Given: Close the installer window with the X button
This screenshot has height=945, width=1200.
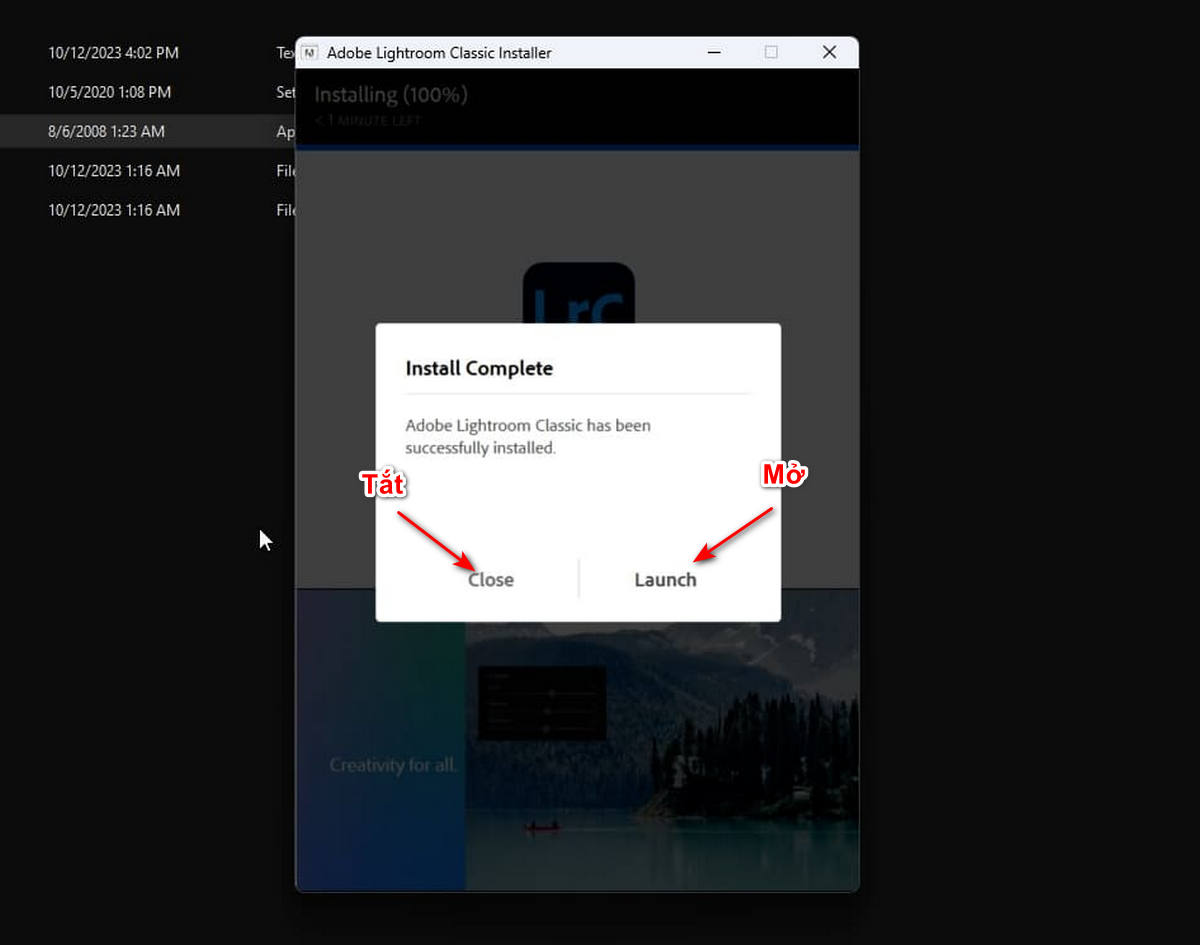Looking at the screenshot, I should tap(829, 53).
